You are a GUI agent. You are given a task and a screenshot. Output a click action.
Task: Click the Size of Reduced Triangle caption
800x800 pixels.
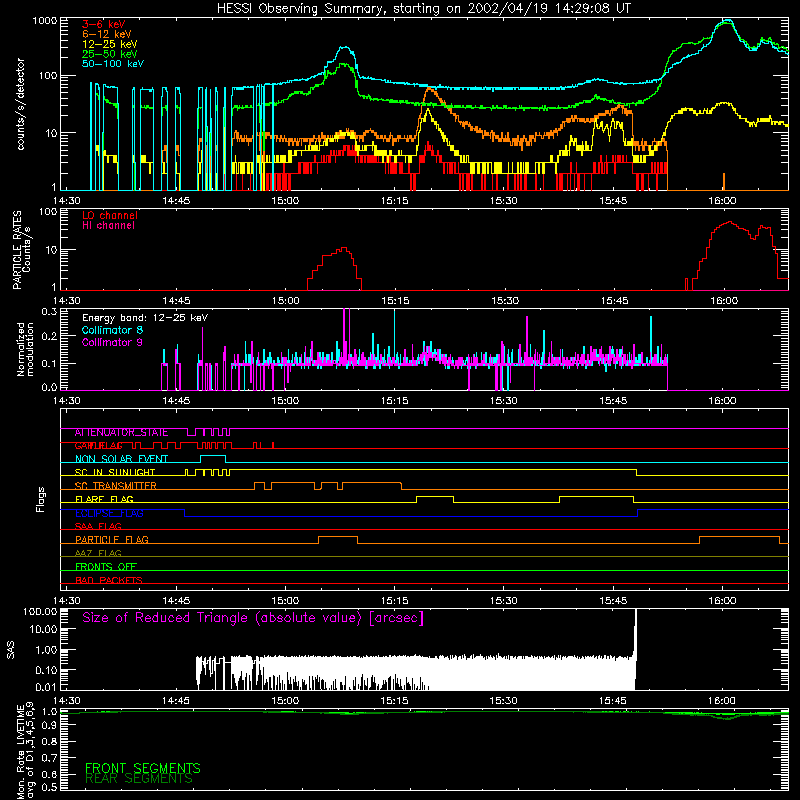pos(253,618)
